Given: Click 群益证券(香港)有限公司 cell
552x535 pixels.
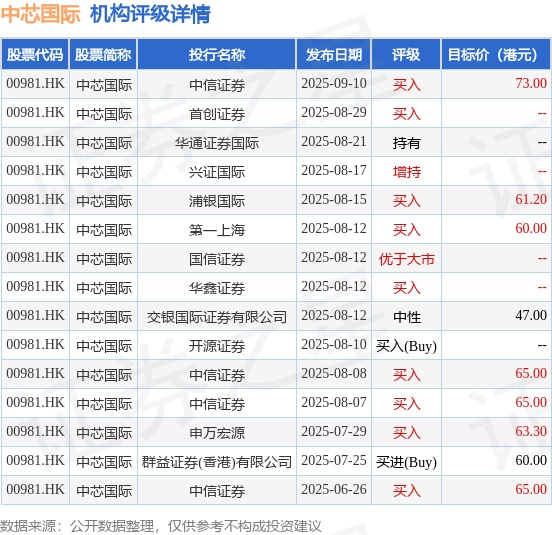Looking at the screenshot, I should [217, 462].
